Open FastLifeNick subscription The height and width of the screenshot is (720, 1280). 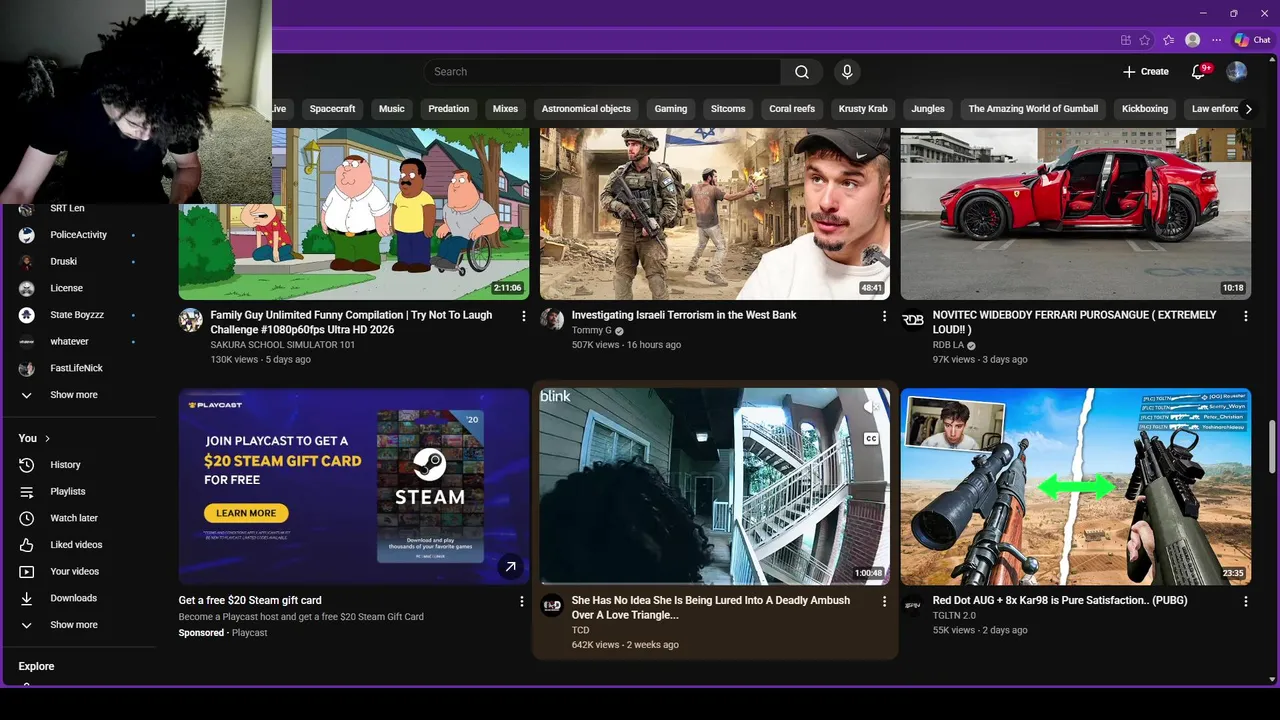(x=76, y=368)
